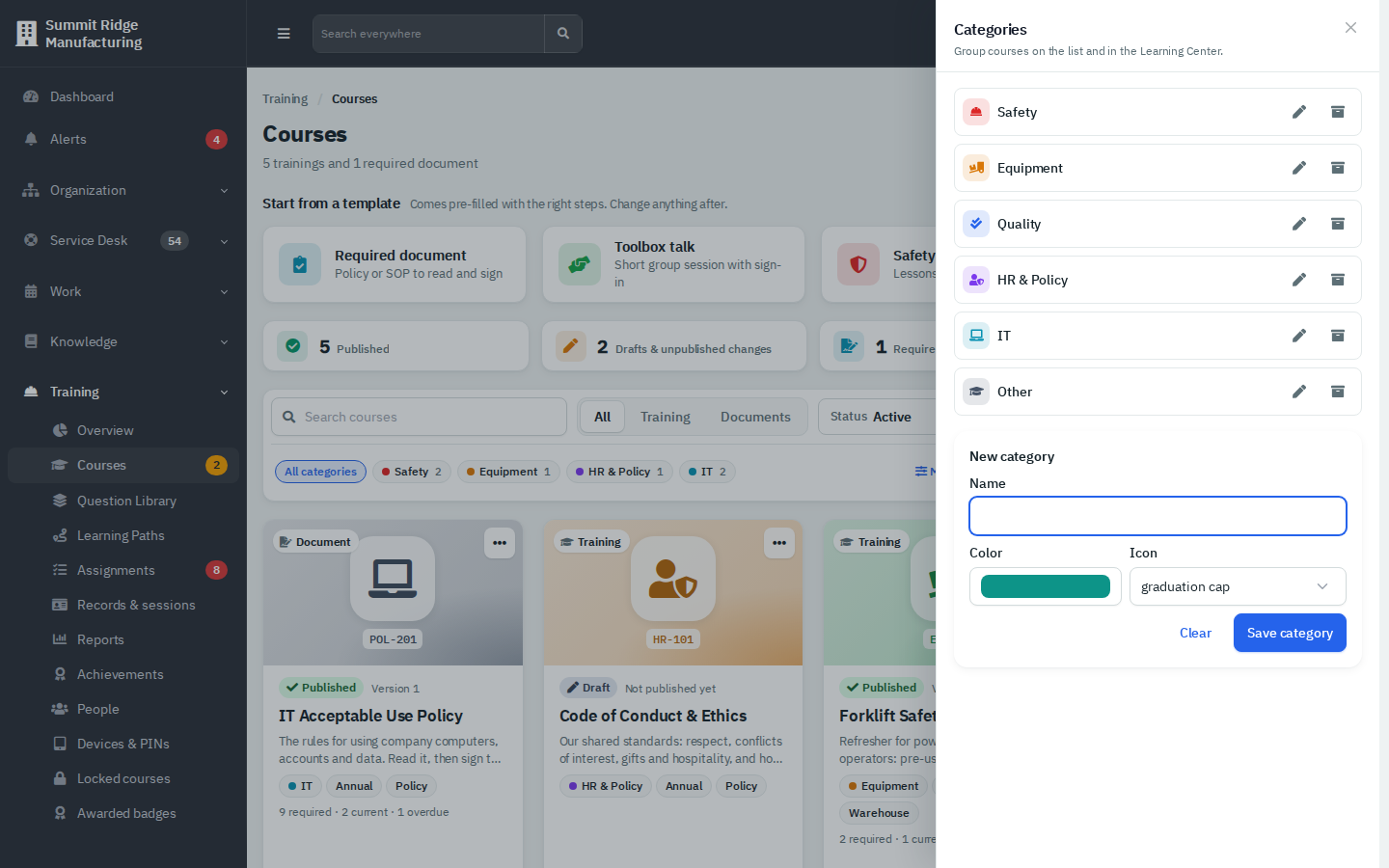Edit the IT category pencil icon
Screen dimensions: 1389x868
(x=1299, y=336)
